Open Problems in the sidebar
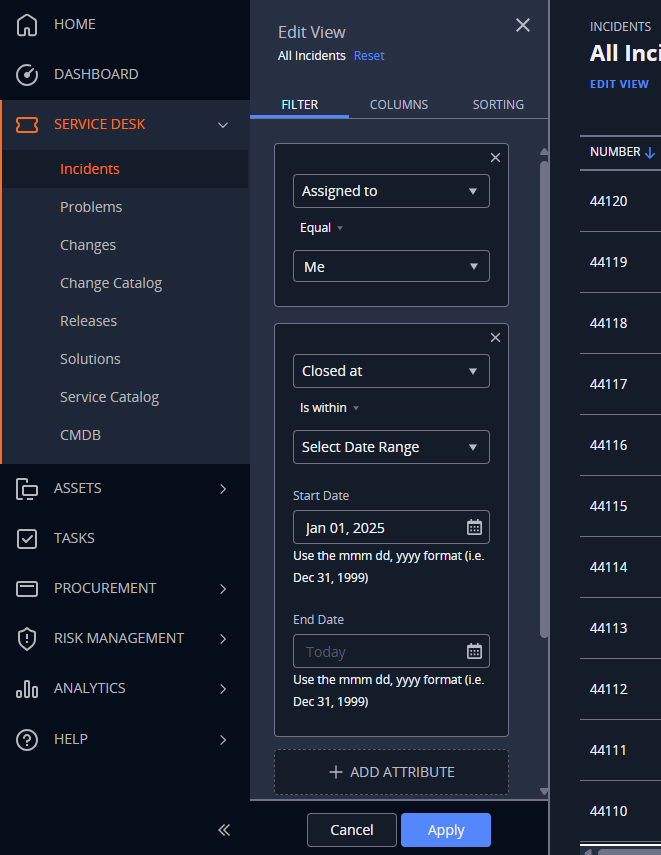 [91, 207]
